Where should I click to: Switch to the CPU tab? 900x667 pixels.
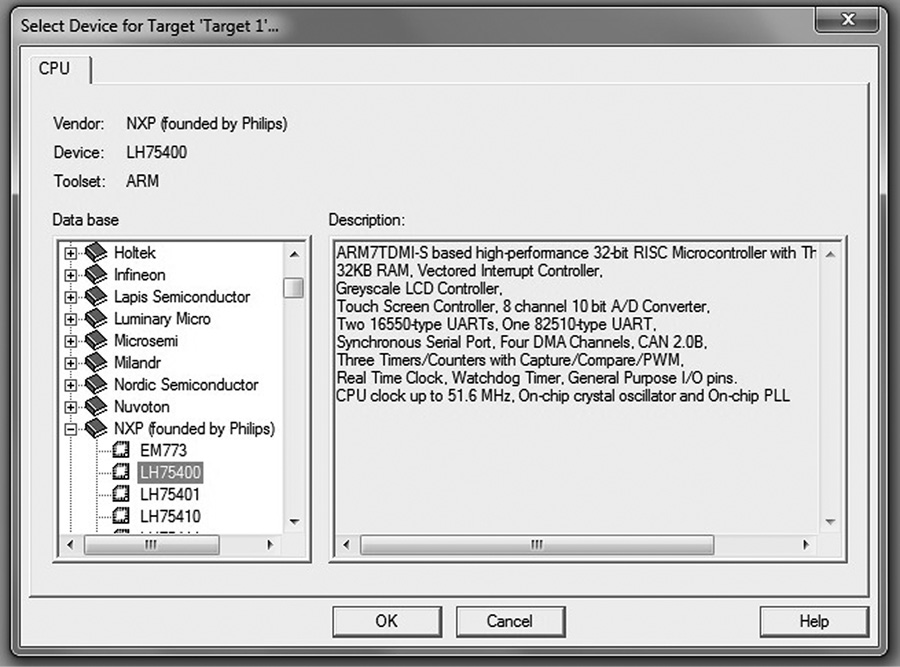click(57, 69)
